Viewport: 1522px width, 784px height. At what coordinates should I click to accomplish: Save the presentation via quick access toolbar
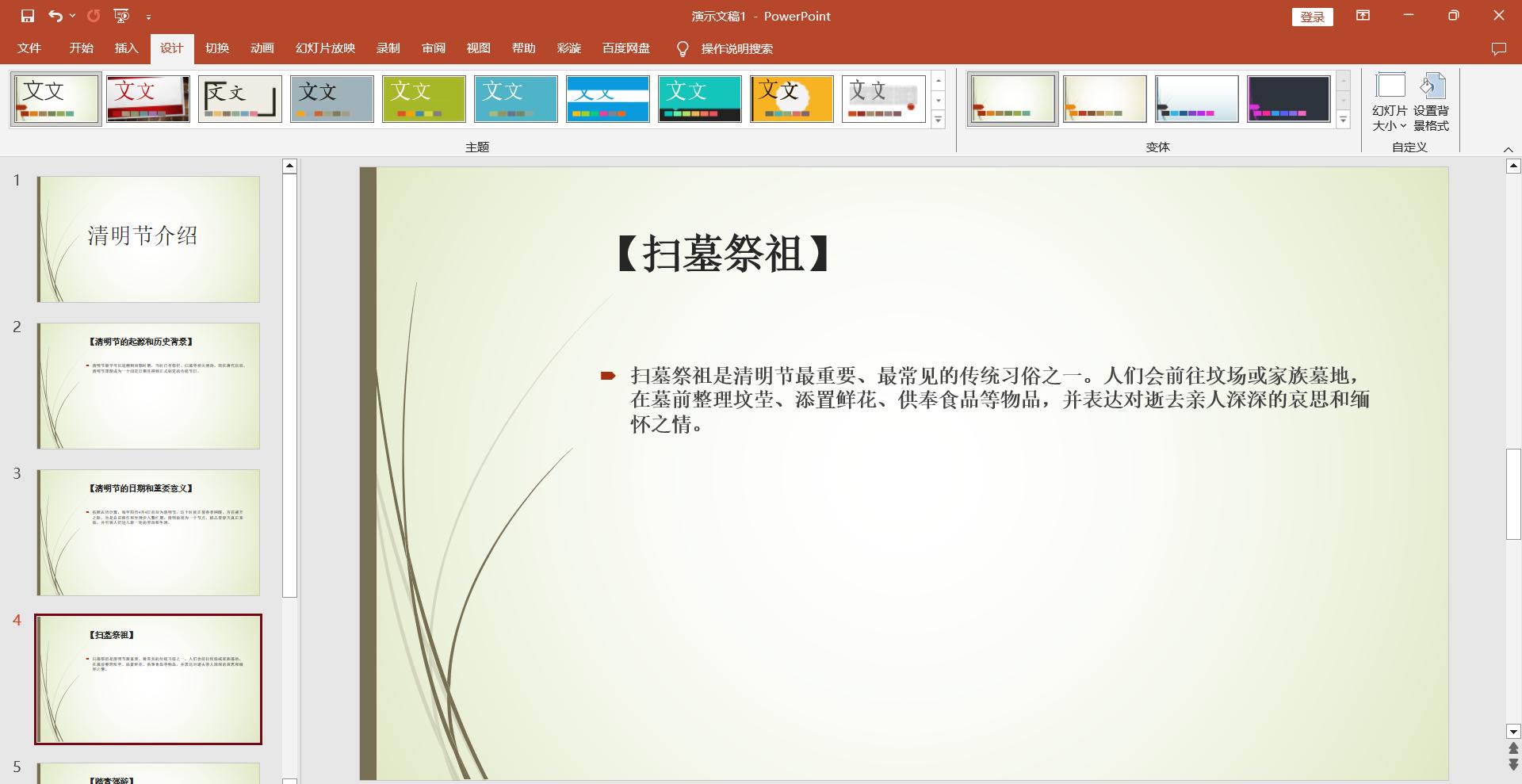click(29, 16)
